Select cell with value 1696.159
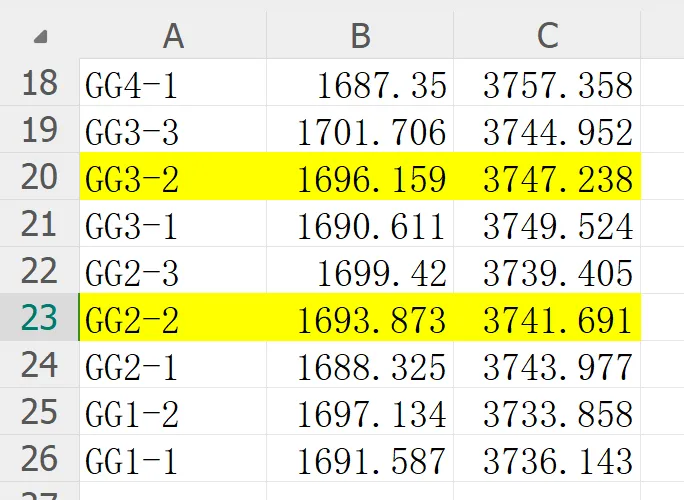 tap(360, 176)
